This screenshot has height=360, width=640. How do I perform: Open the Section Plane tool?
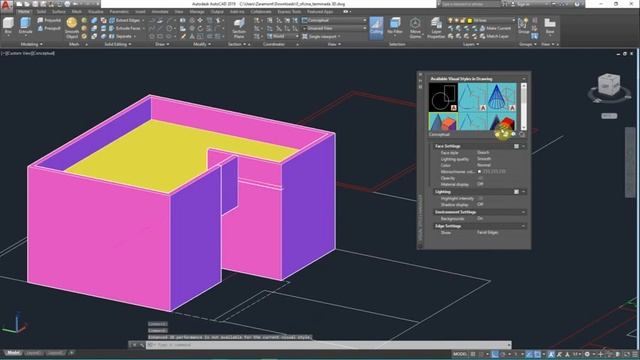[239, 28]
